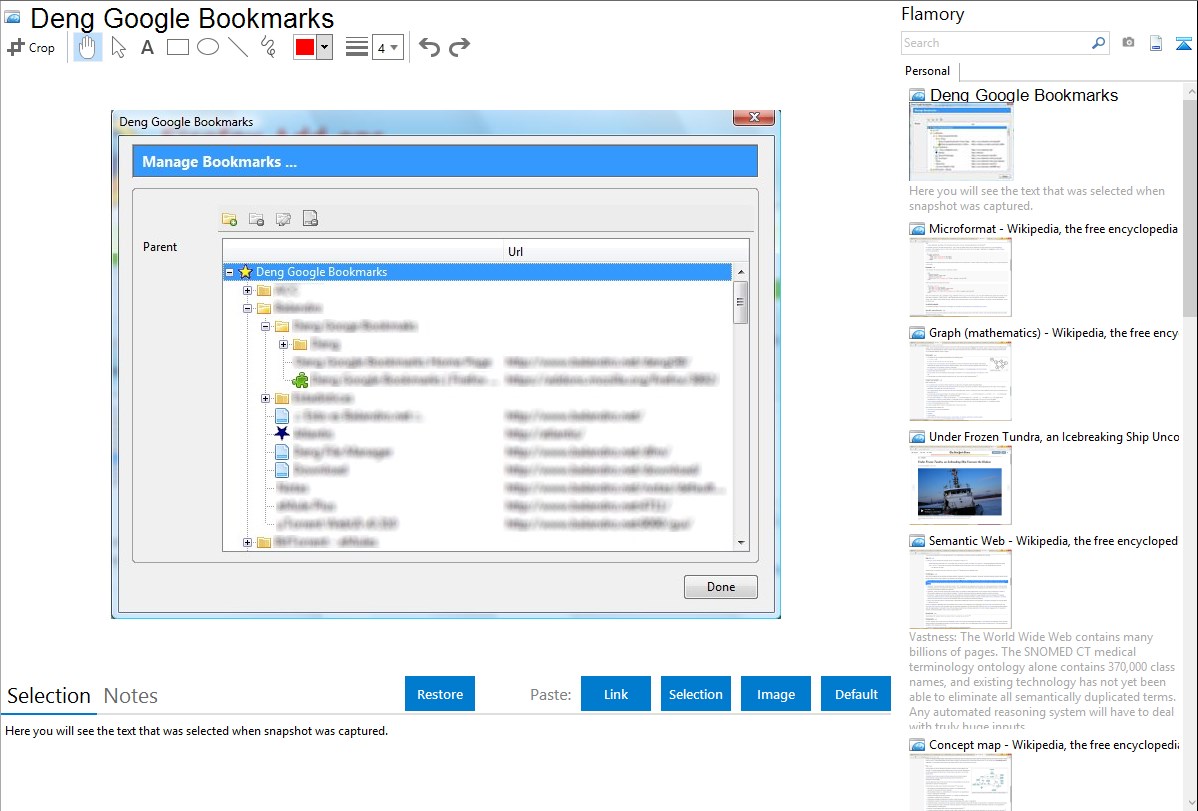Click the bookmark tree scrollbar up arrow
1198x811 pixels.
tap(740, 272)
